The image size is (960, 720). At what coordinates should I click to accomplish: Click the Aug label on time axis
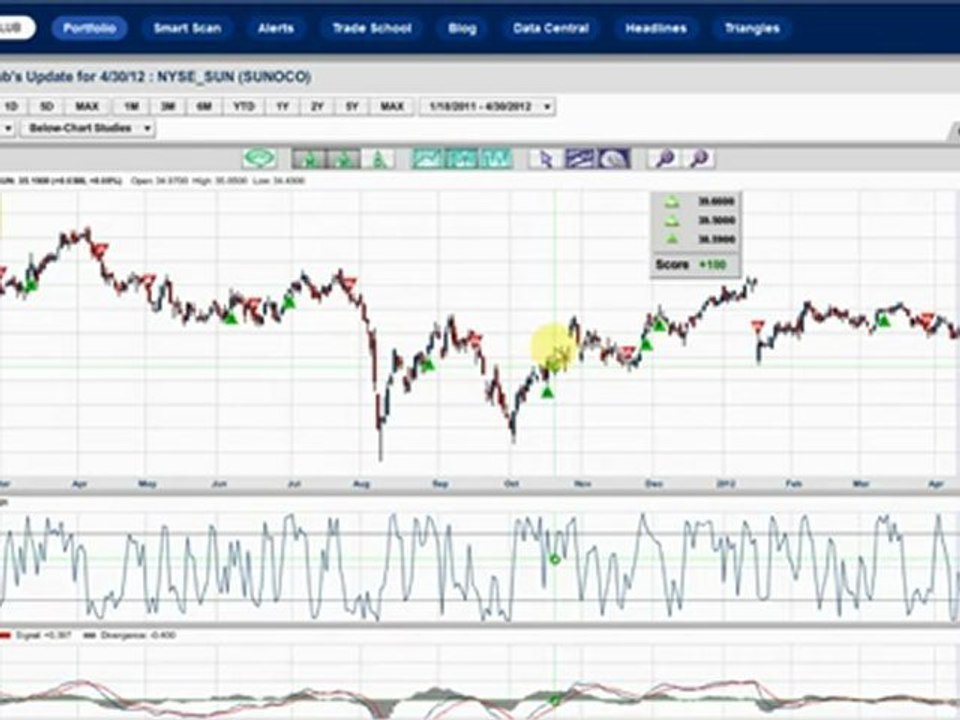click(361, 484)
